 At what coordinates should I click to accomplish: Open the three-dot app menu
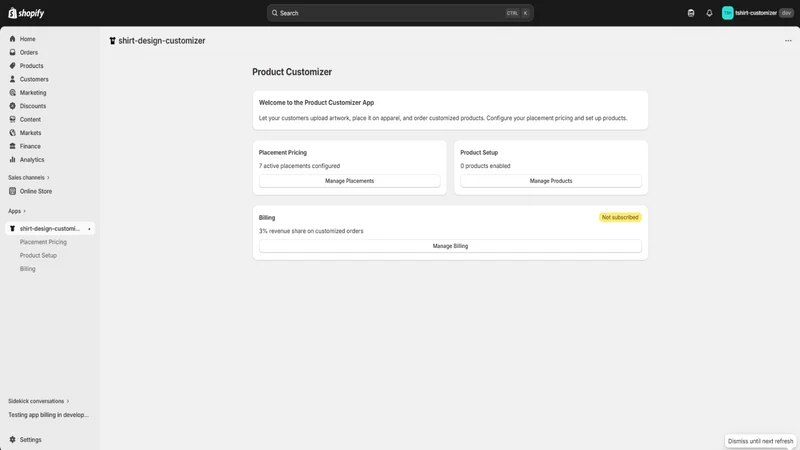(788, 41)
